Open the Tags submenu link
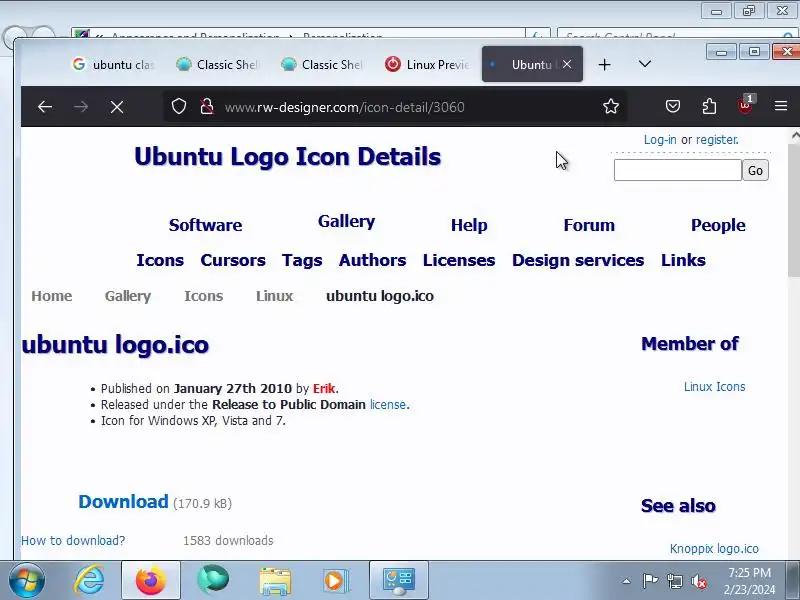This screenshot has width=800, height=600. tap(302, 260)
